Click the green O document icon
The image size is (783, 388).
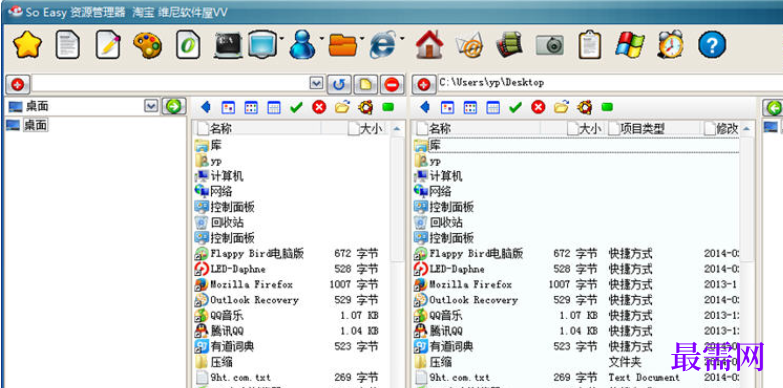pyautogui.click(x=188, y=45)
